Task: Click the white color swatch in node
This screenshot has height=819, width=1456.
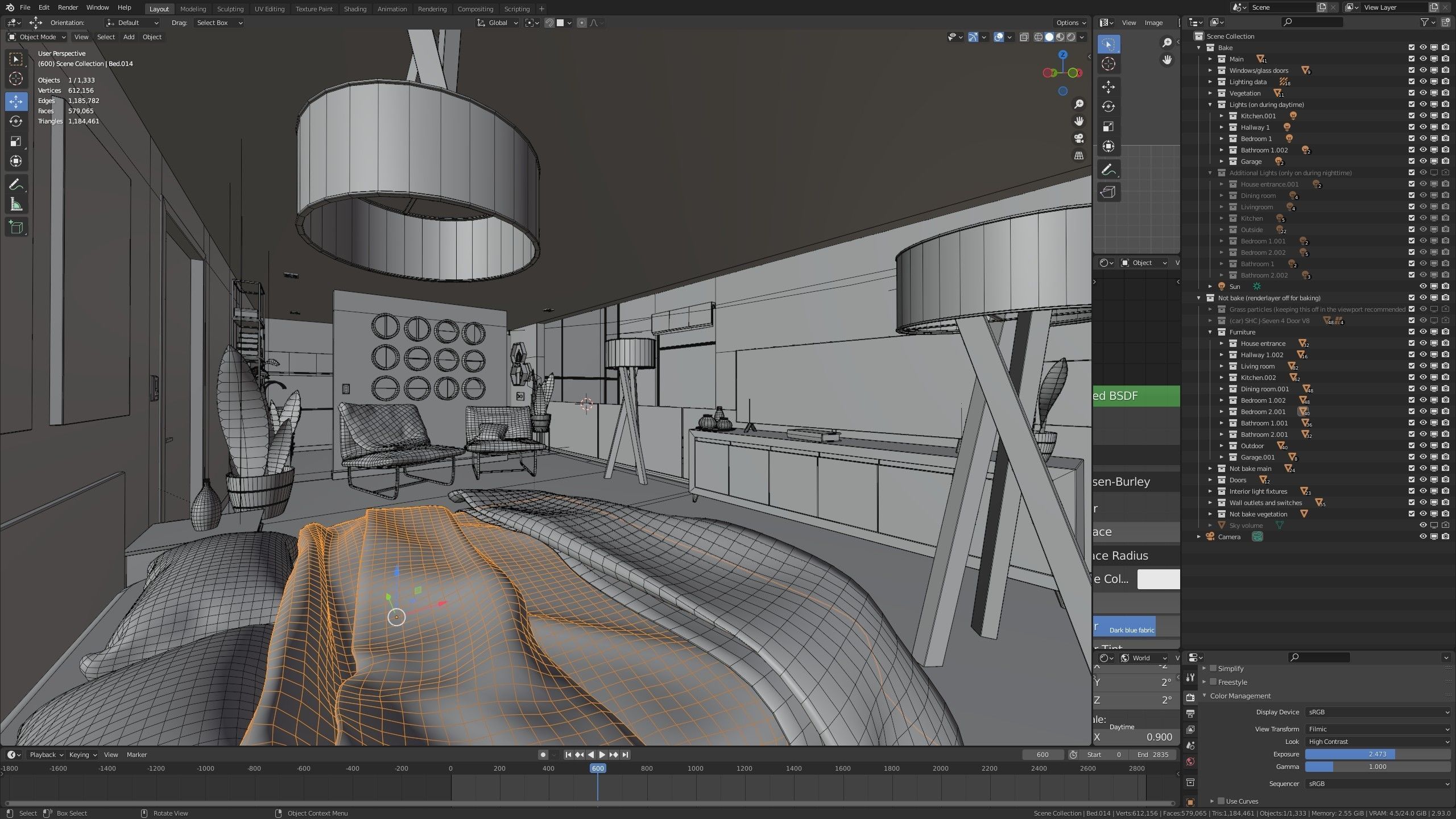Action: (1159, 579)
